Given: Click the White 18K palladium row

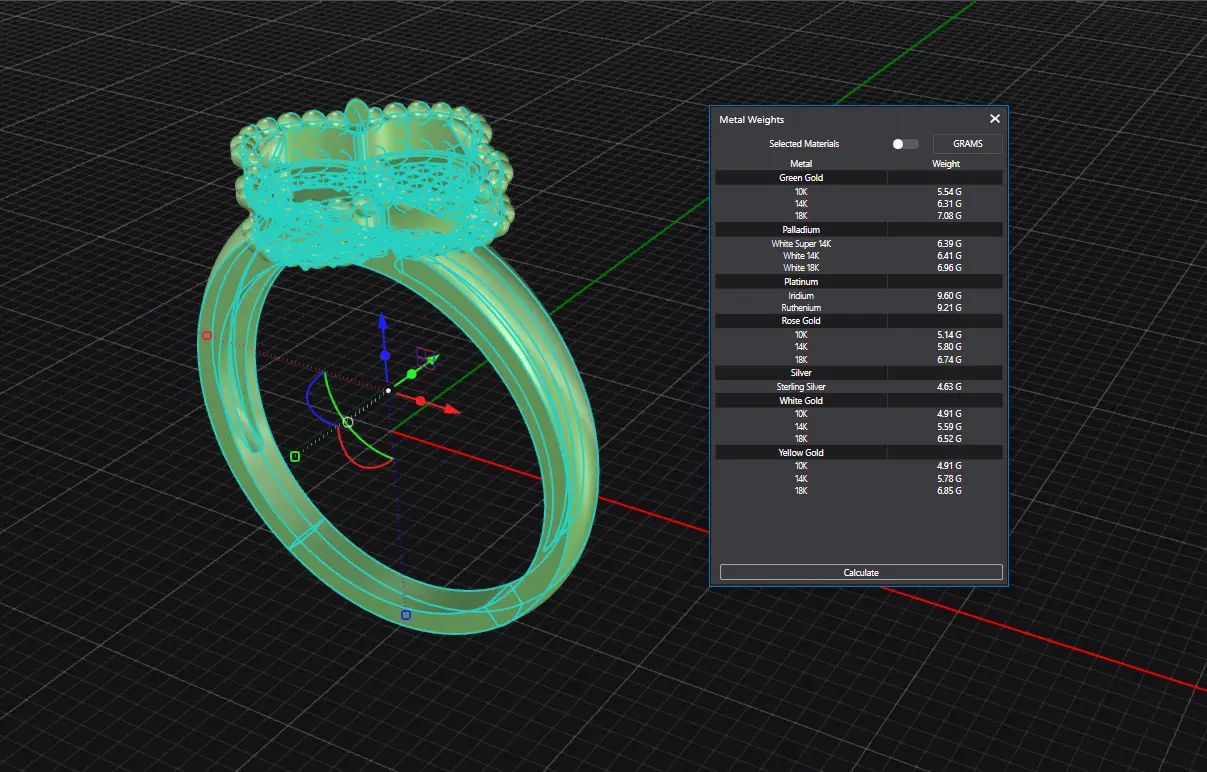Looking at the screenshot, I should pos(859,268).
